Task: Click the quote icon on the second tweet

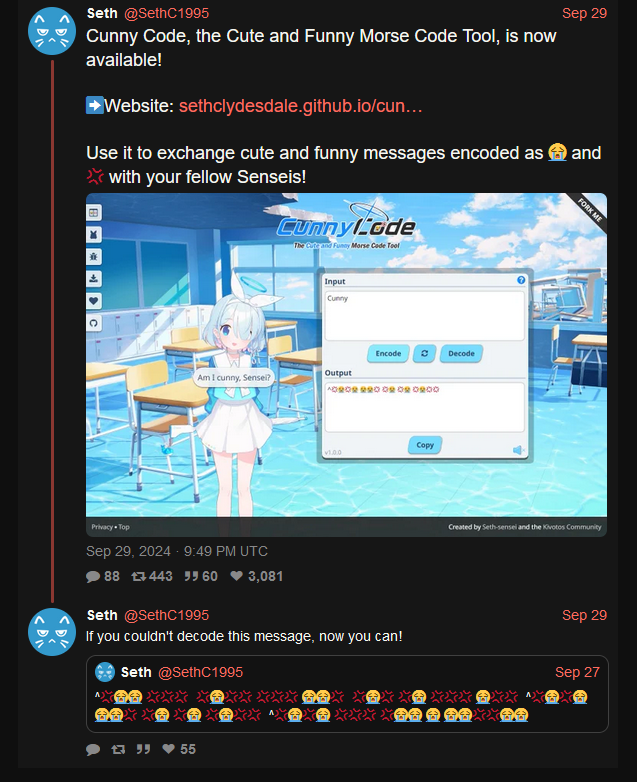Action: coord(144,749)
